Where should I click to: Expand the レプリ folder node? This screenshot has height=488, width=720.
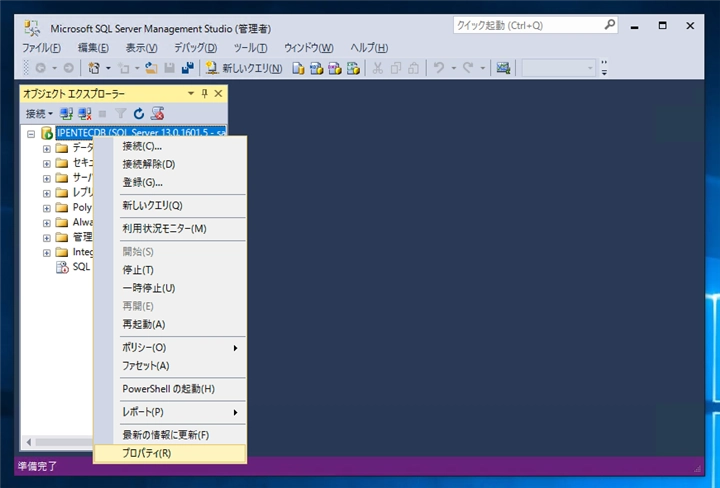[x=46, y=193]
